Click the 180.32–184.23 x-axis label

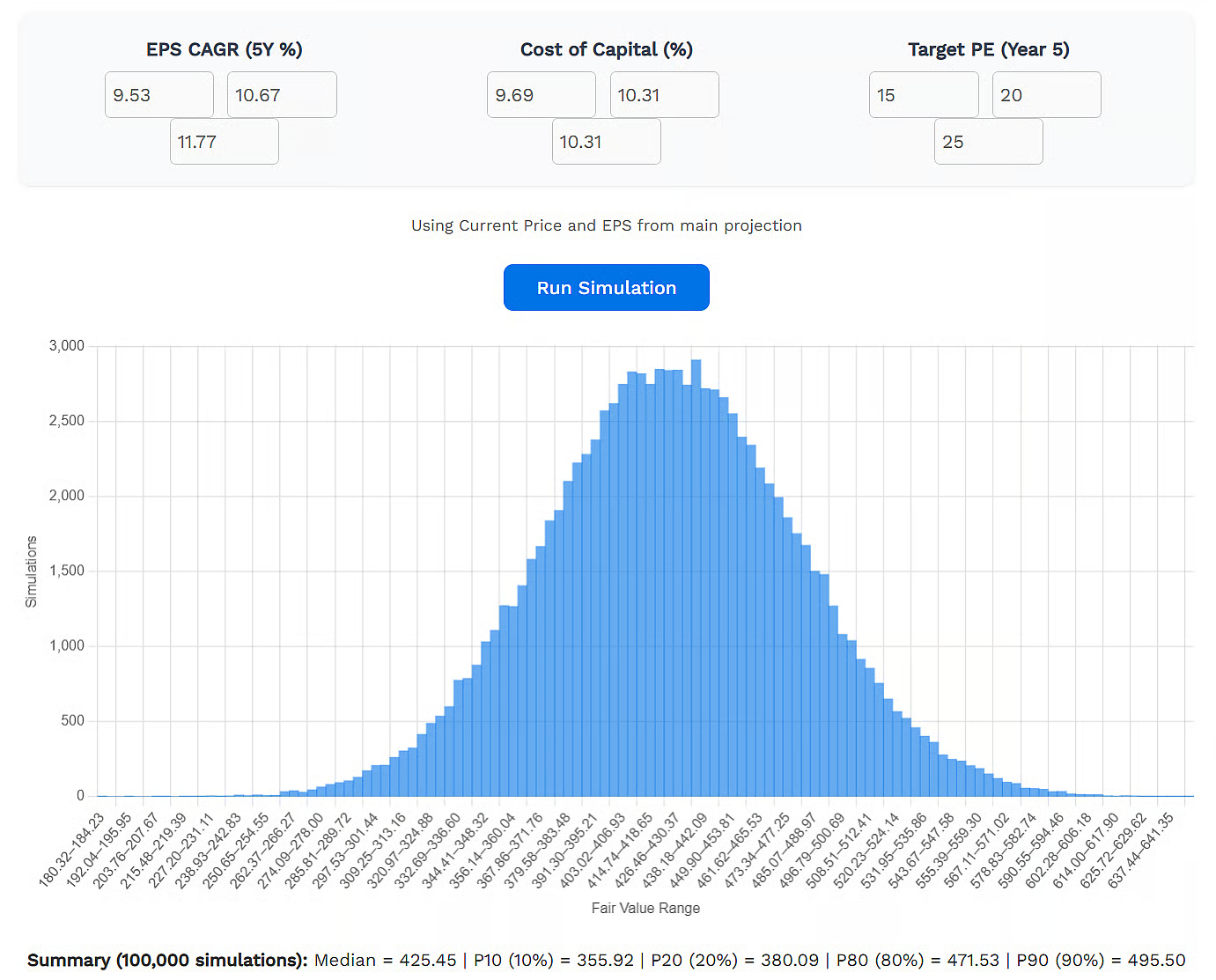coord(74,849)
